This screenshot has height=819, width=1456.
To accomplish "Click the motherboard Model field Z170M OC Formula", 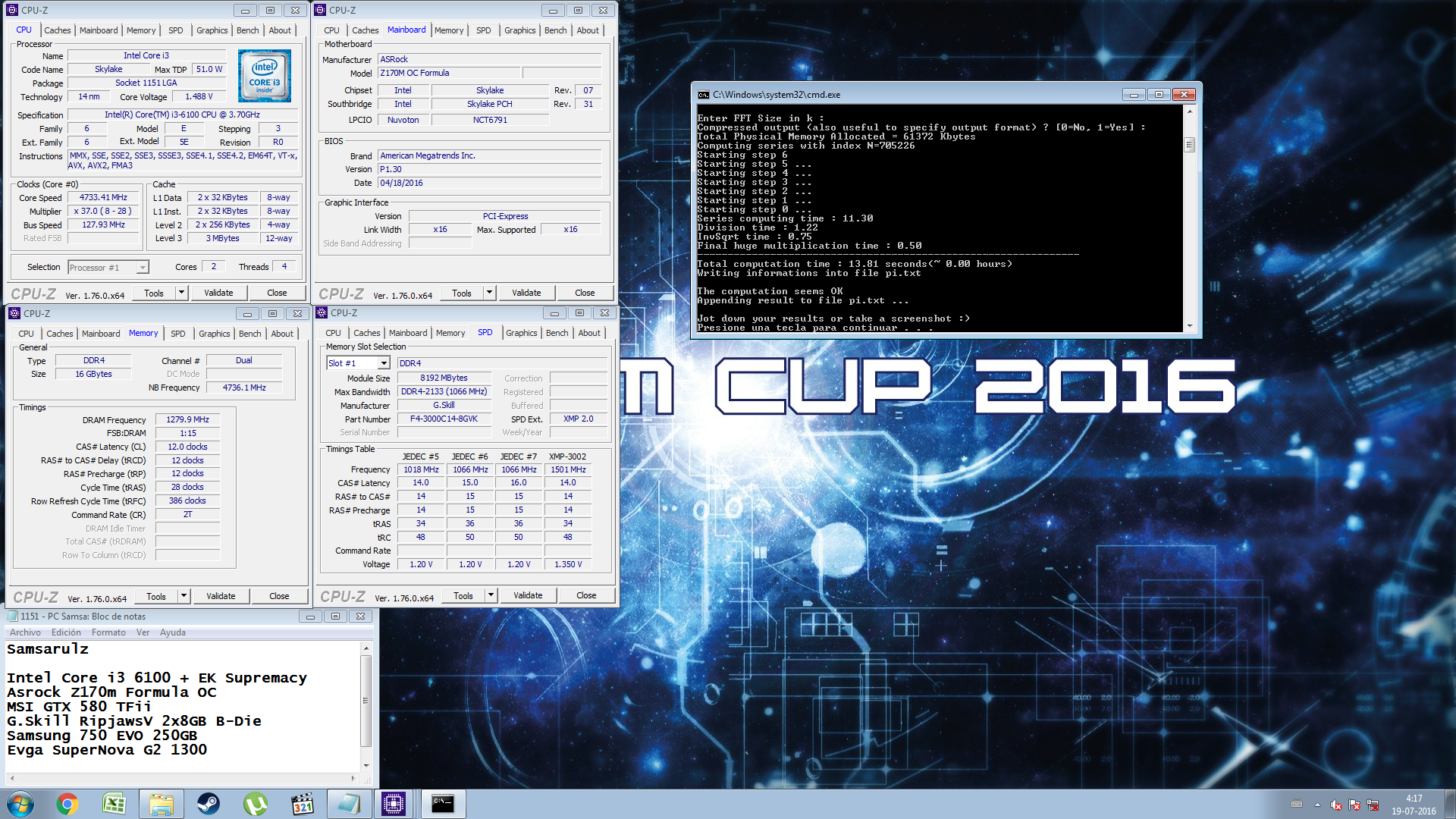I will 450,73.
